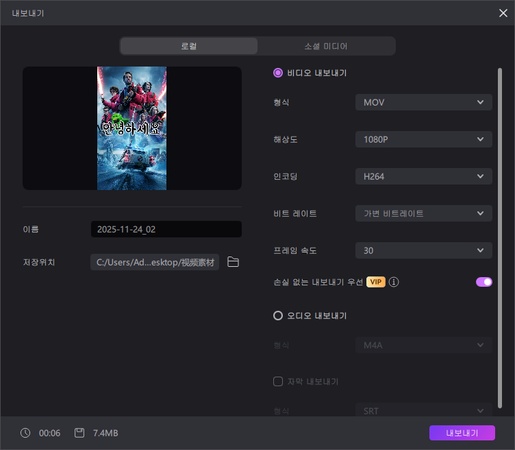The image size is (515, 450).
Task: Switch to the 소셜 미디어 tab
Action: click(326, 46)
